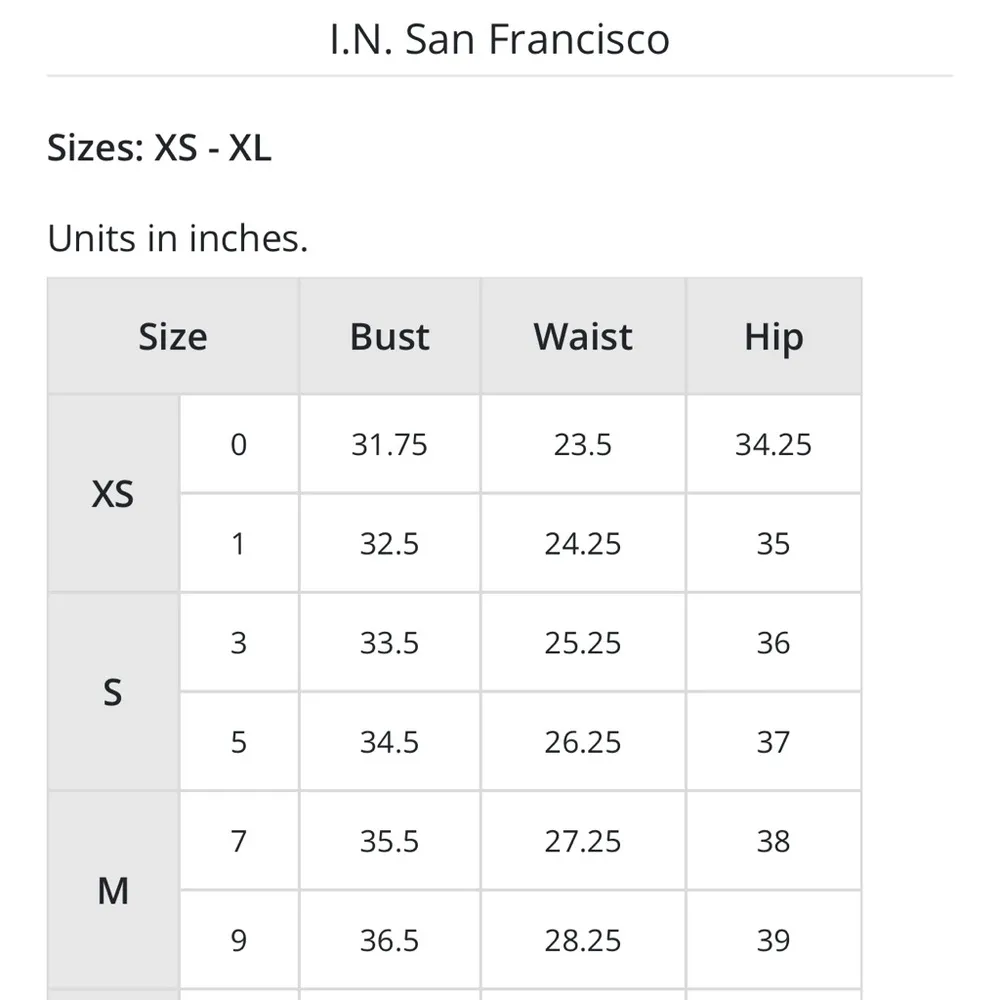The width and height of the screenshot is (1000, 1000).
Task: Click the hip value 39 cell
Action: pyautogui.click(x=773, y=940)
